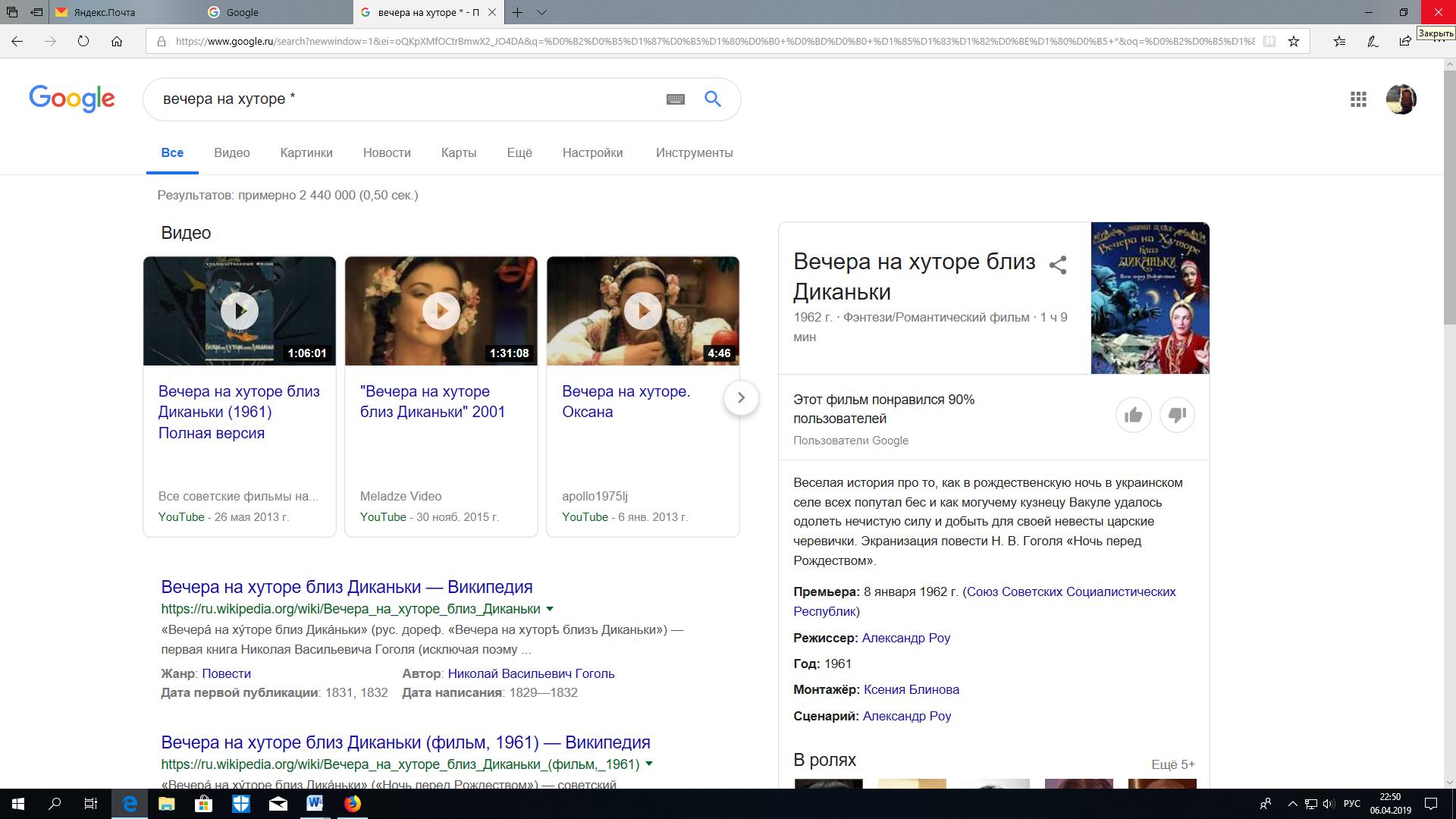1456x819 pixels.
Task: Open the Вечера на хуторе близ Диканьки — Википедия result
Action: click(347, 587)
